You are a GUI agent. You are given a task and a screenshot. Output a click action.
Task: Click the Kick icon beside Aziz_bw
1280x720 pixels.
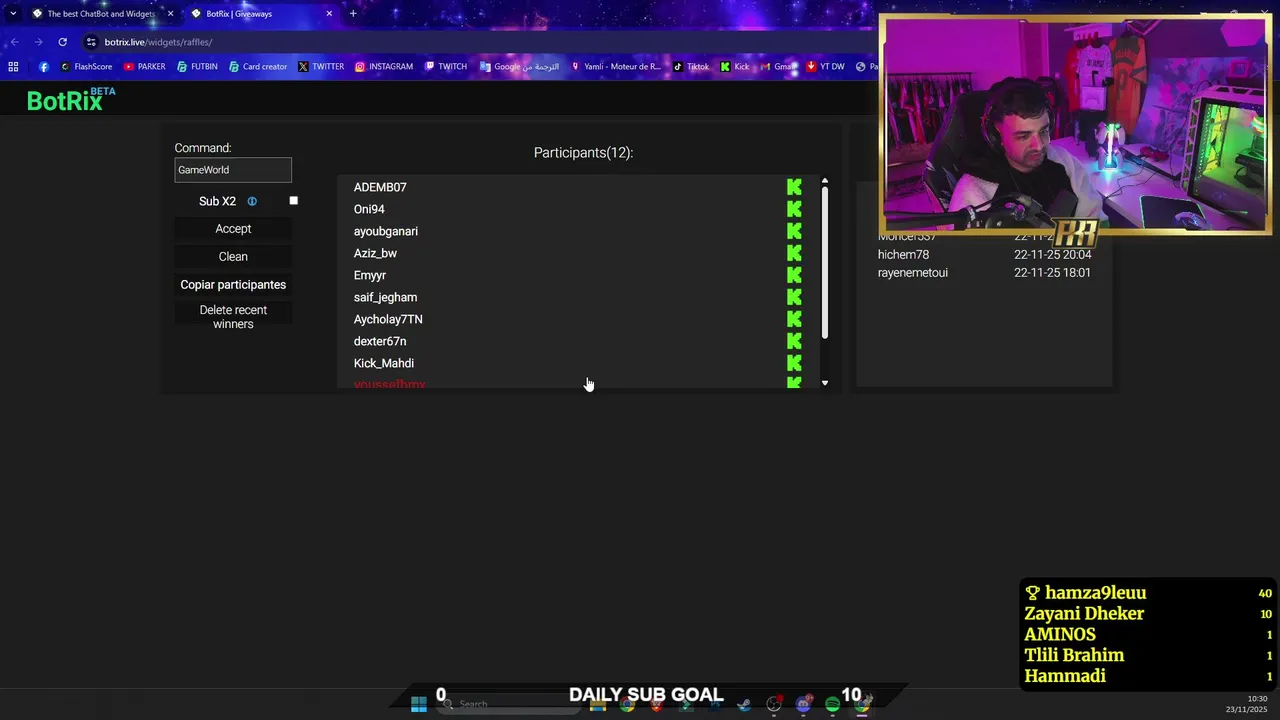tap(794, 253)
